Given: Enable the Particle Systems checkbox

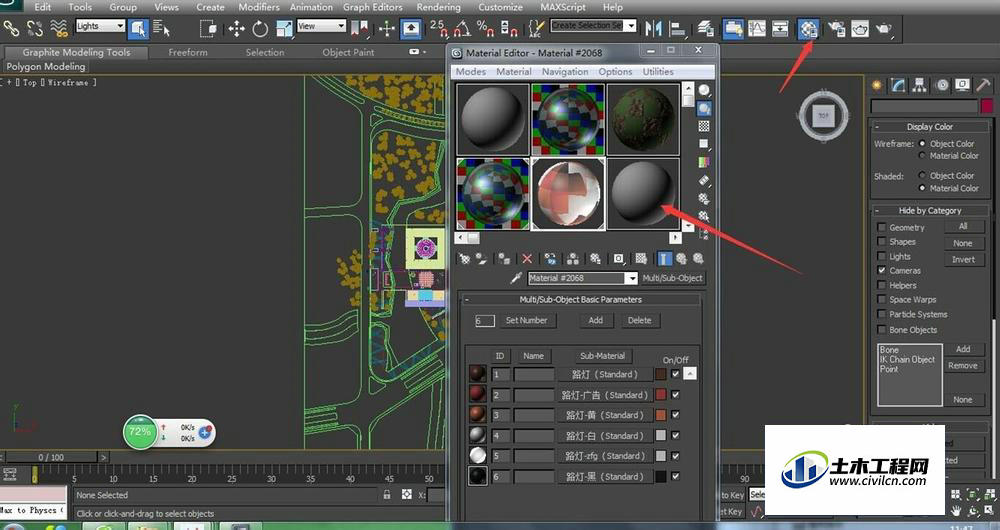Looking at the screenshot, I should (x=881, y=314).
